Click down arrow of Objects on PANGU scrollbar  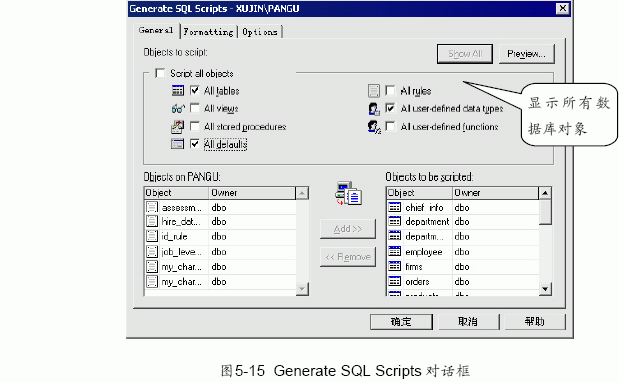point(302,289)
